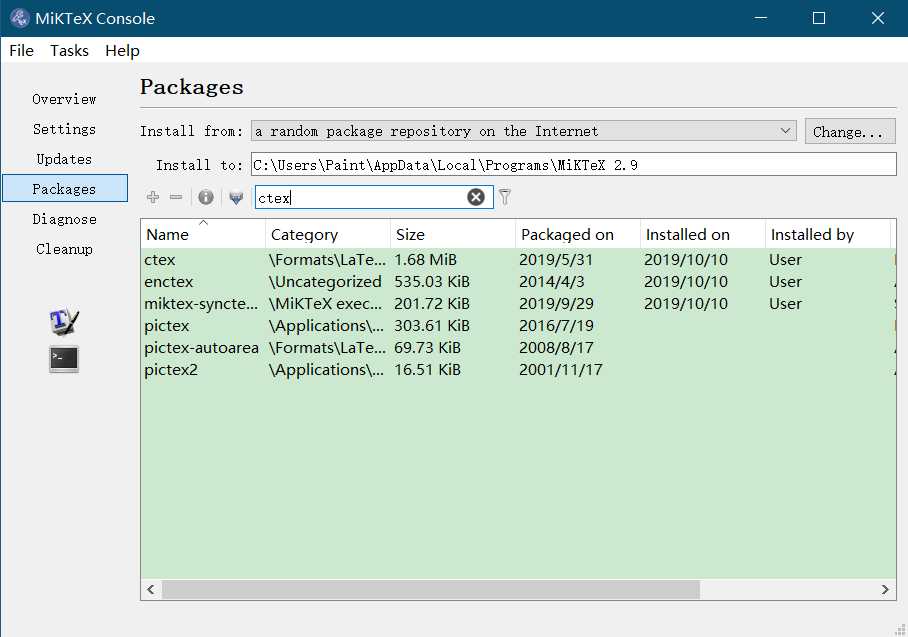This screenshot has height=637, width=908.
Task: Sort by the Category column header
Action: coord(328,234)
